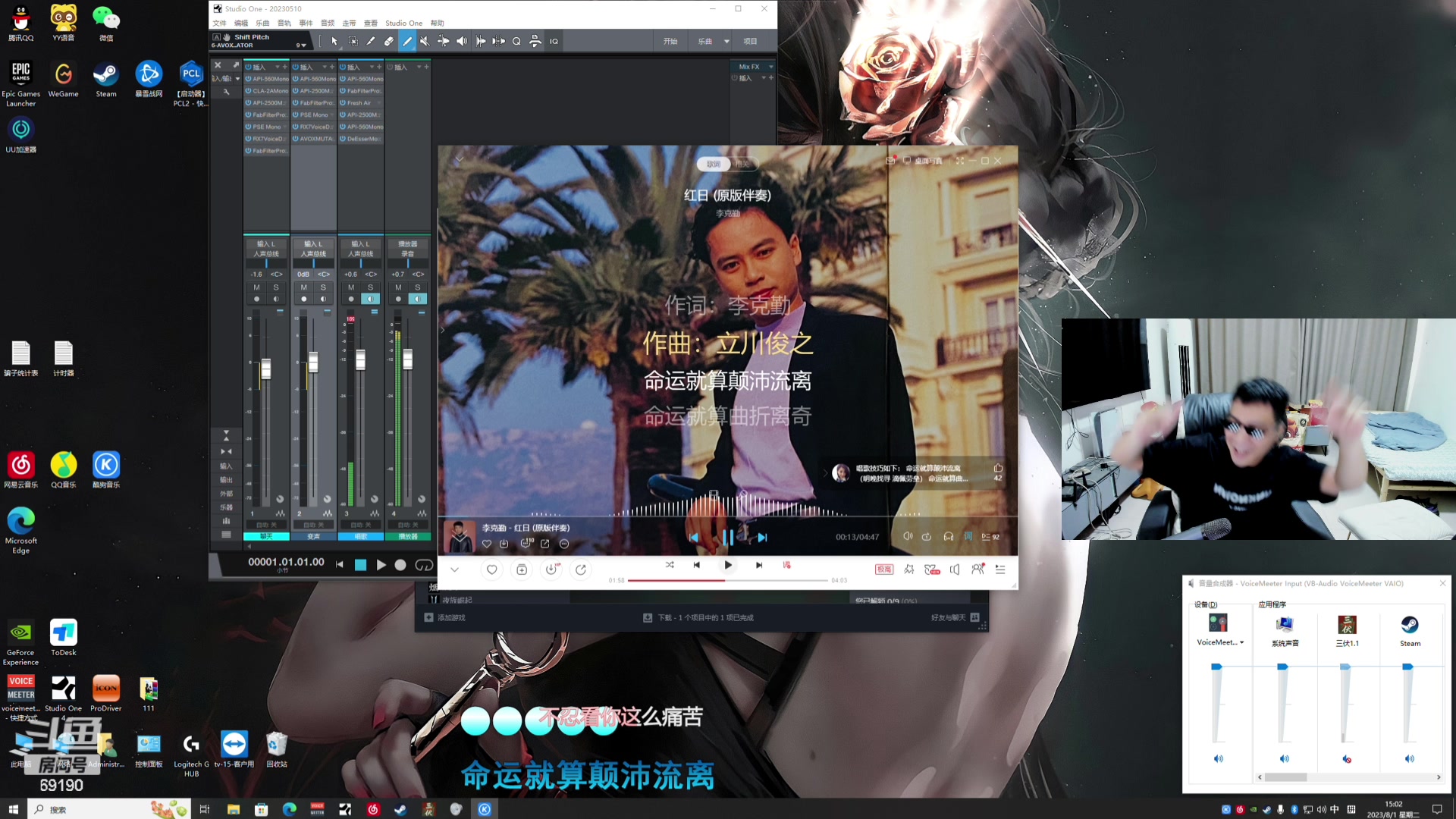The width and height of the screenshot is (1456, 819).
Task: Toggle Loop in Studio One transport
Action: click(x=425, y=564)
